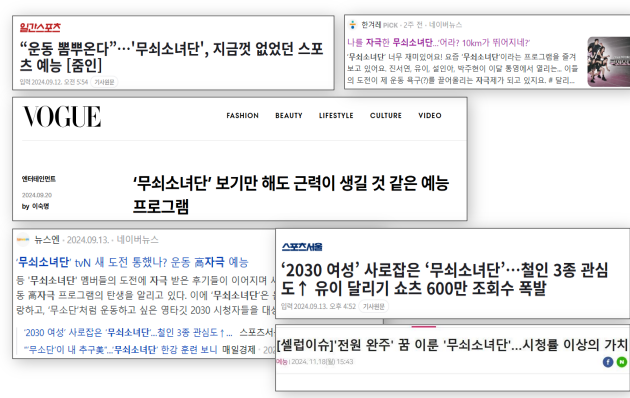Open the 나를 자극한 무쇠소녀단 article link
This screenshot has height=398, width=630.
point(438,43)
